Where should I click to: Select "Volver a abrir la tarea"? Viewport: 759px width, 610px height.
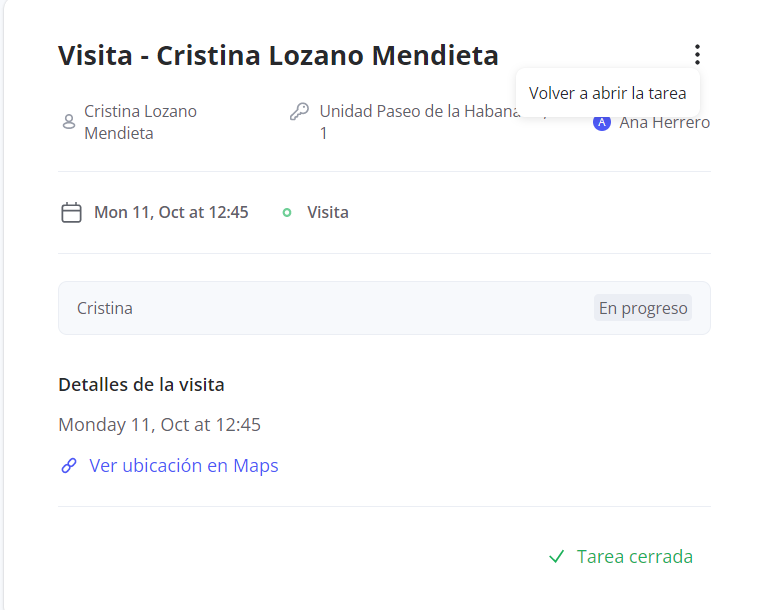[x=607, y=93]
